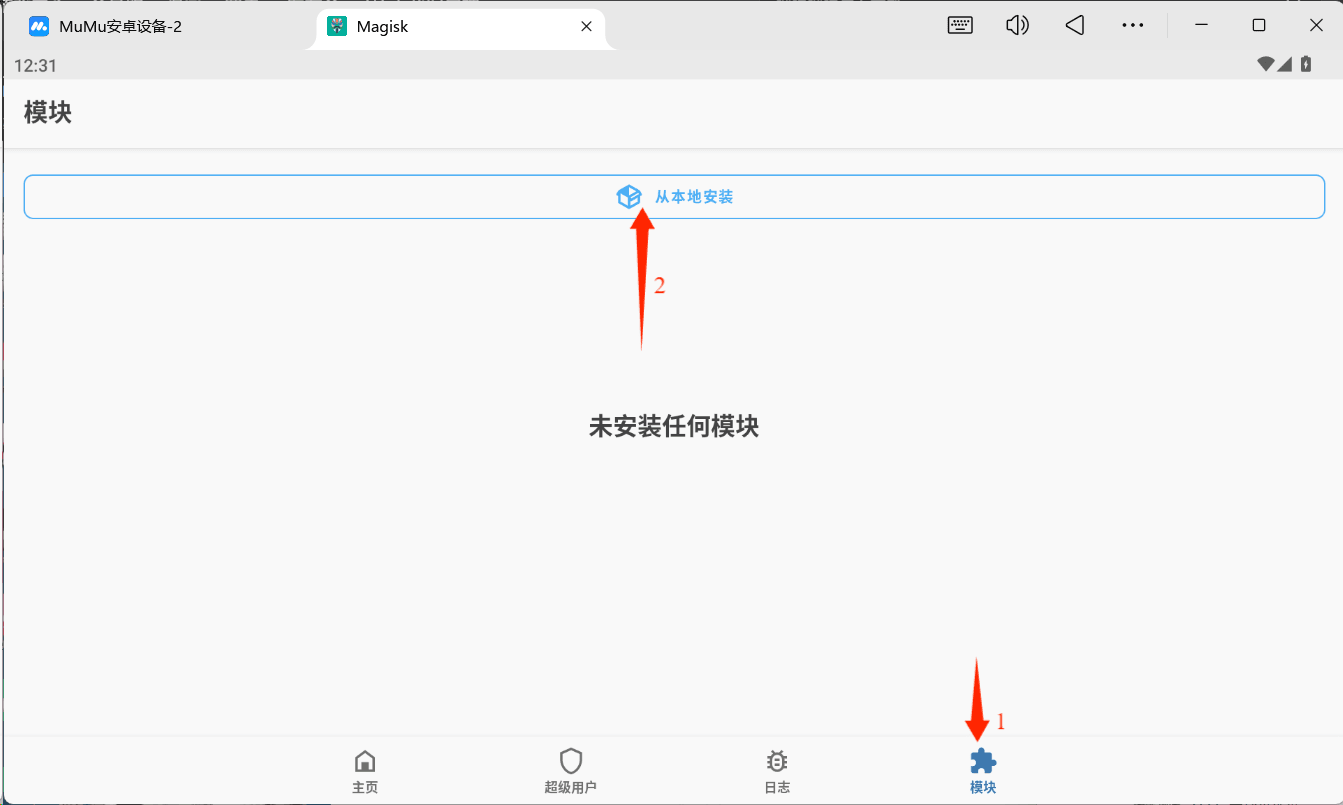Click the keyboard icon in title bar
Viewport: 1343px width, 805px height.
click(960, 26)
